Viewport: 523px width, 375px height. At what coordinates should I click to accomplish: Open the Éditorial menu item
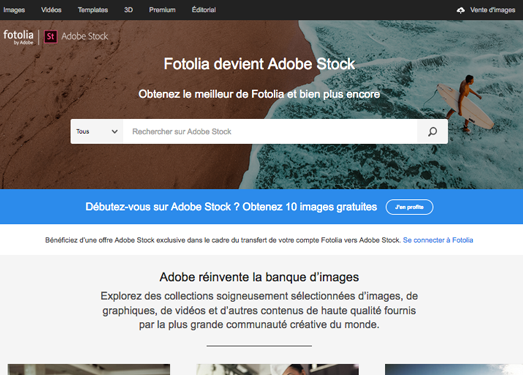pyautogui.click(x=204, y=10)
